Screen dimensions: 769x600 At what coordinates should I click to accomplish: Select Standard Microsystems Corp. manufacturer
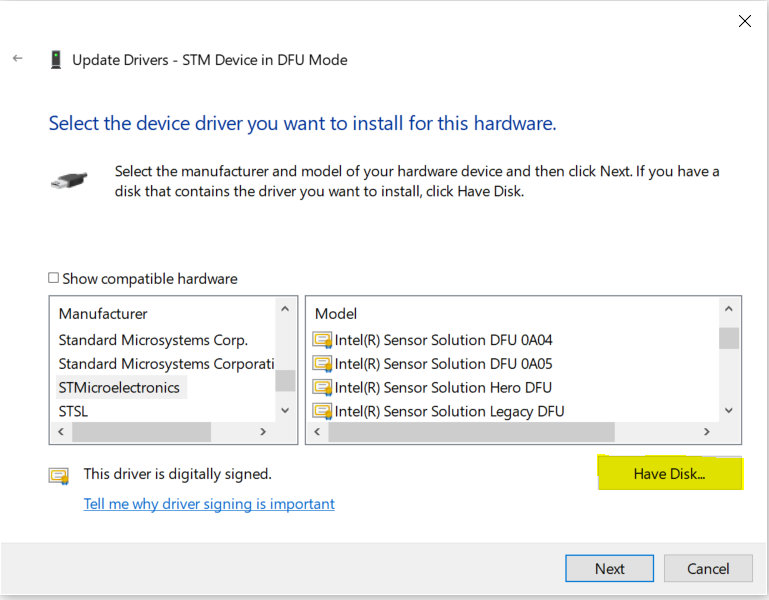tap(153, 340)
